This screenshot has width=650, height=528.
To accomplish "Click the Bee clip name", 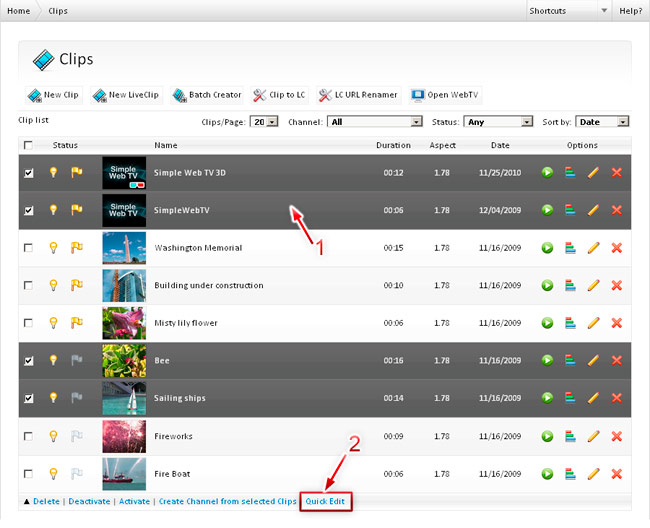I will click(162, 361).
